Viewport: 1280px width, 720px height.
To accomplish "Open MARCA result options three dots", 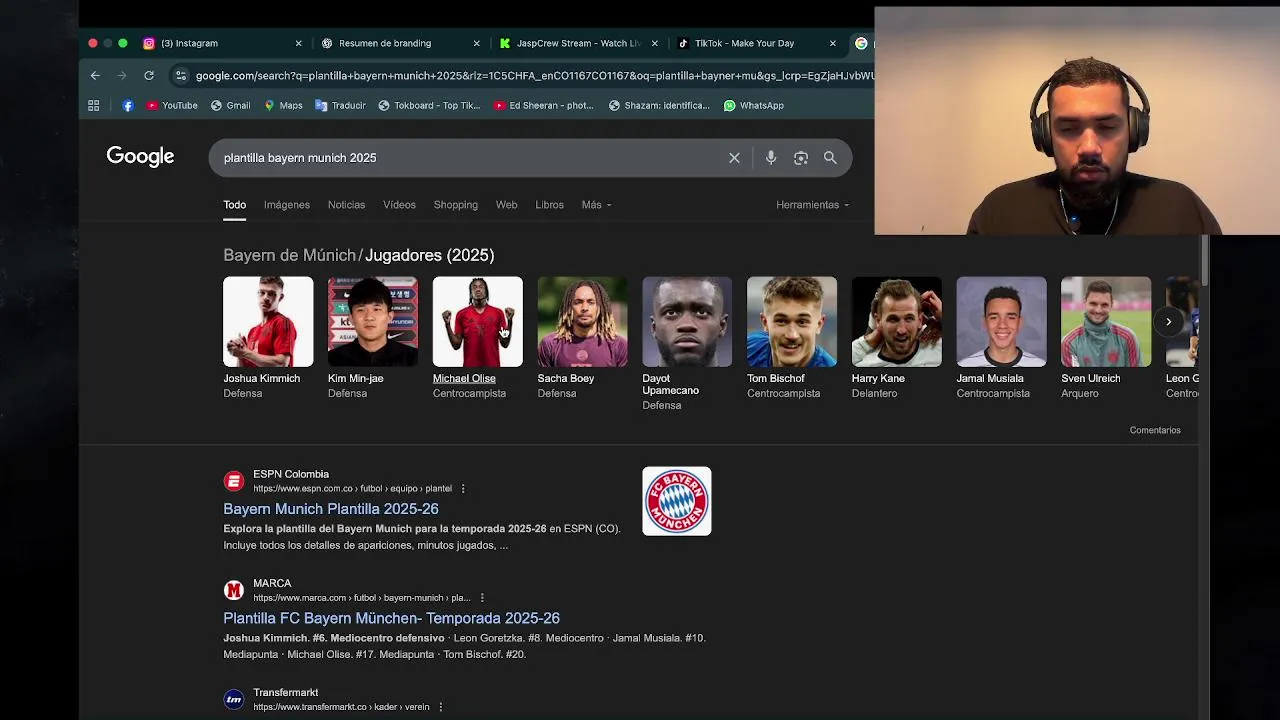I will (x=482, y=598).
